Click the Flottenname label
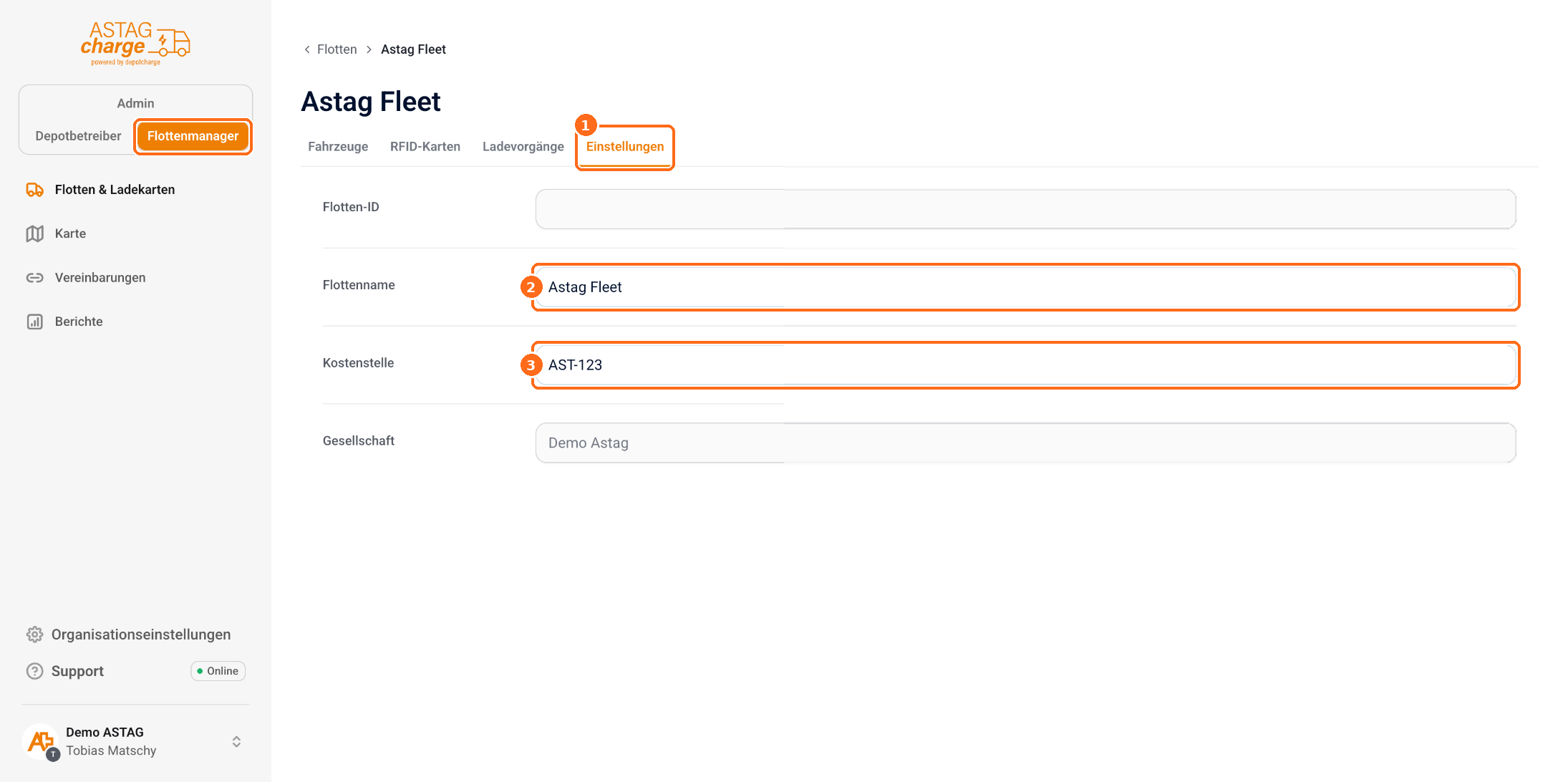1568x782 pixels. coord(359,285)
